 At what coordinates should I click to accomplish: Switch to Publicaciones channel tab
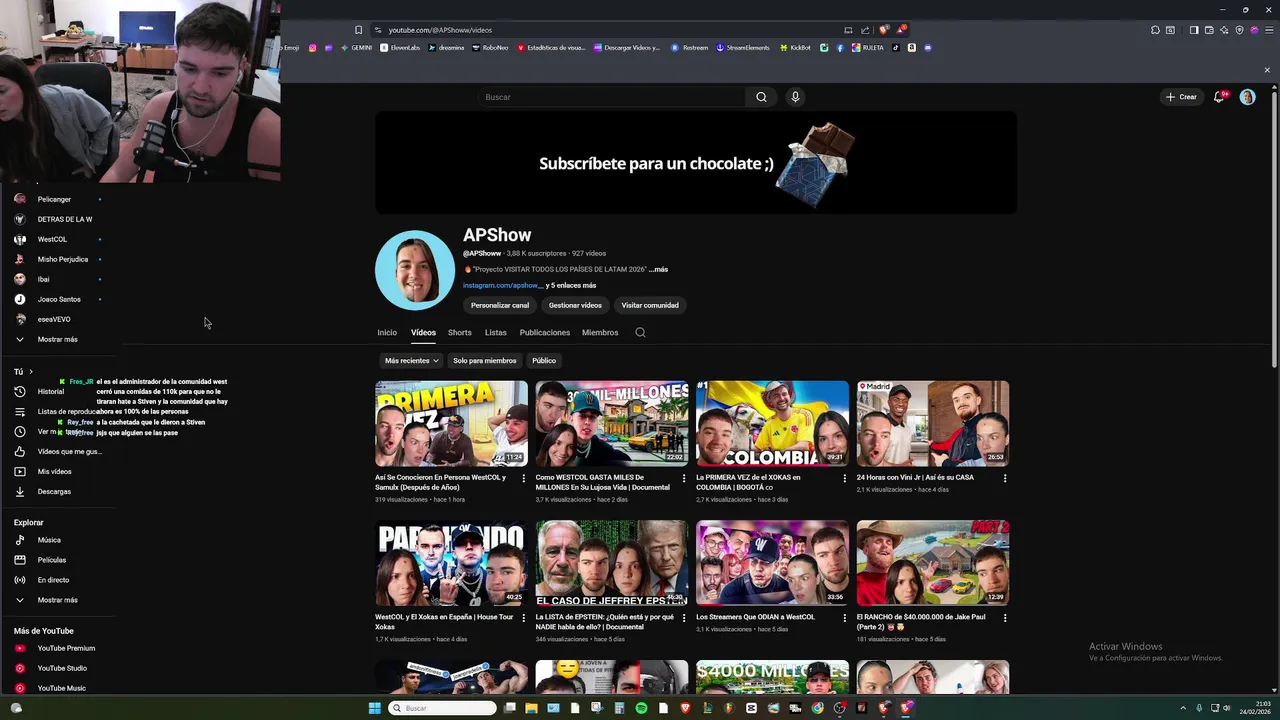click(545, 332)
